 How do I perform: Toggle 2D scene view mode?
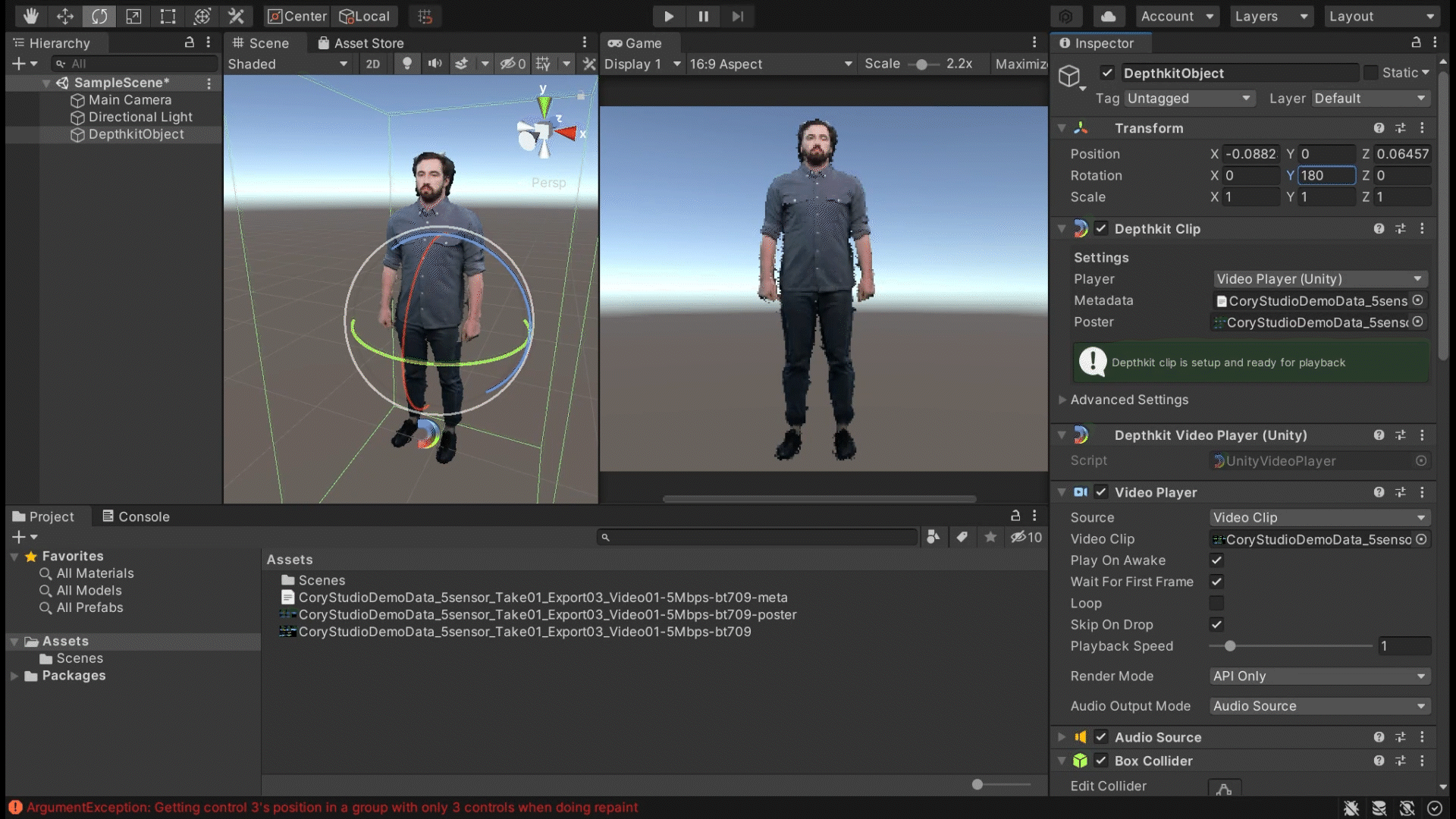[372, 64]
